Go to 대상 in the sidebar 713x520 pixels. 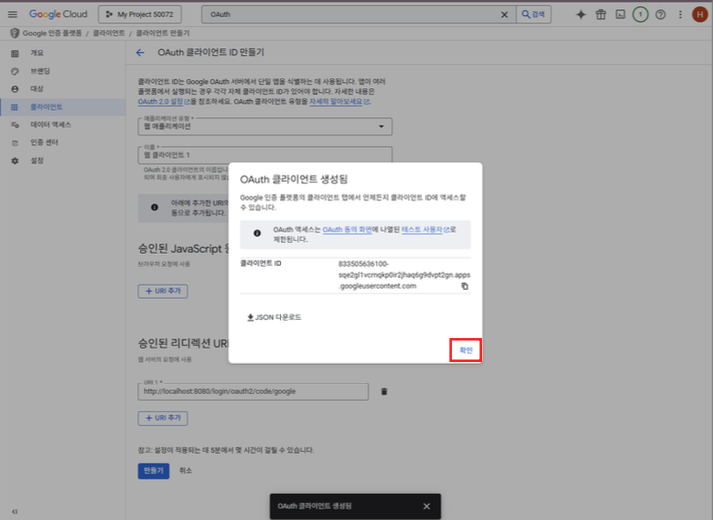(37, 89)
